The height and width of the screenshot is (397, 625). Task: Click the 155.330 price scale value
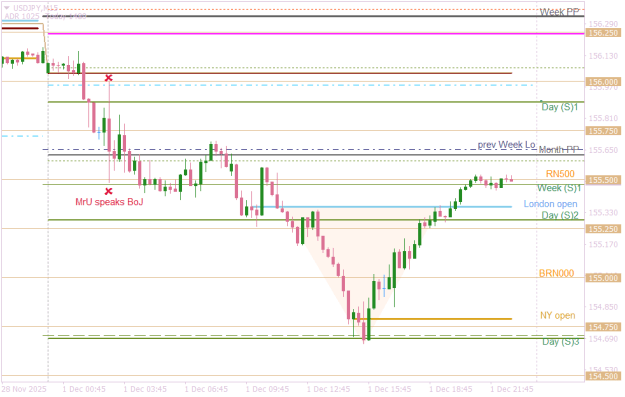(603, 213)
